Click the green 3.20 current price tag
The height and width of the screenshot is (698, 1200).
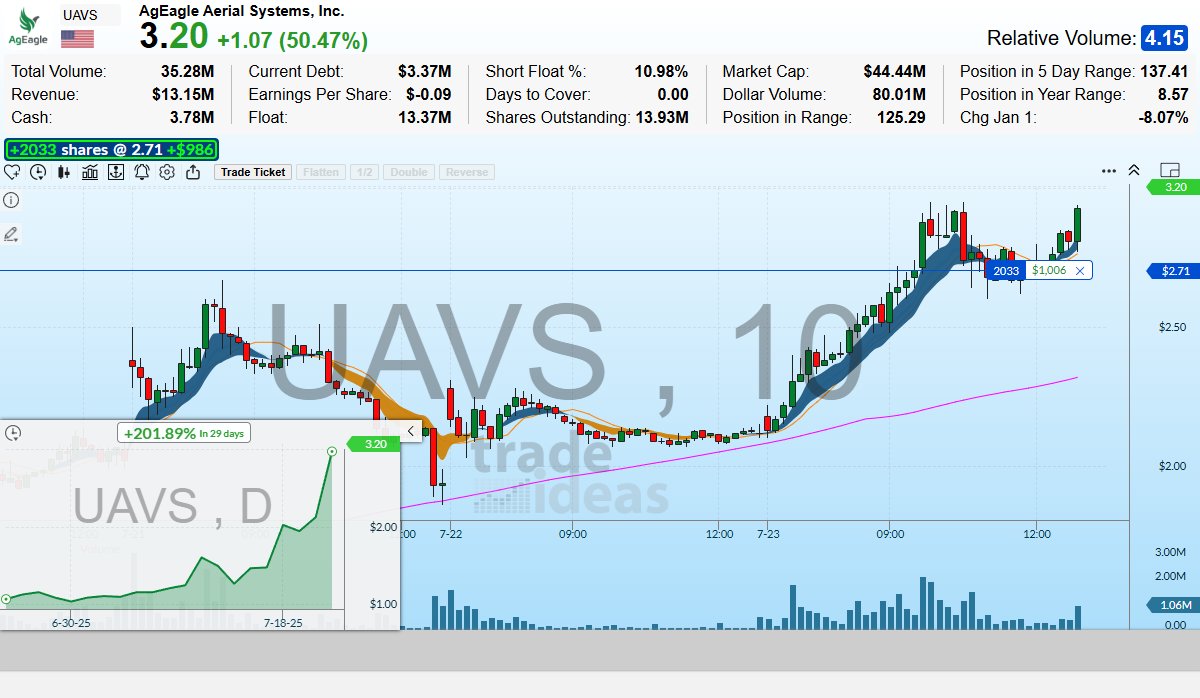(x=1174, y=187)
